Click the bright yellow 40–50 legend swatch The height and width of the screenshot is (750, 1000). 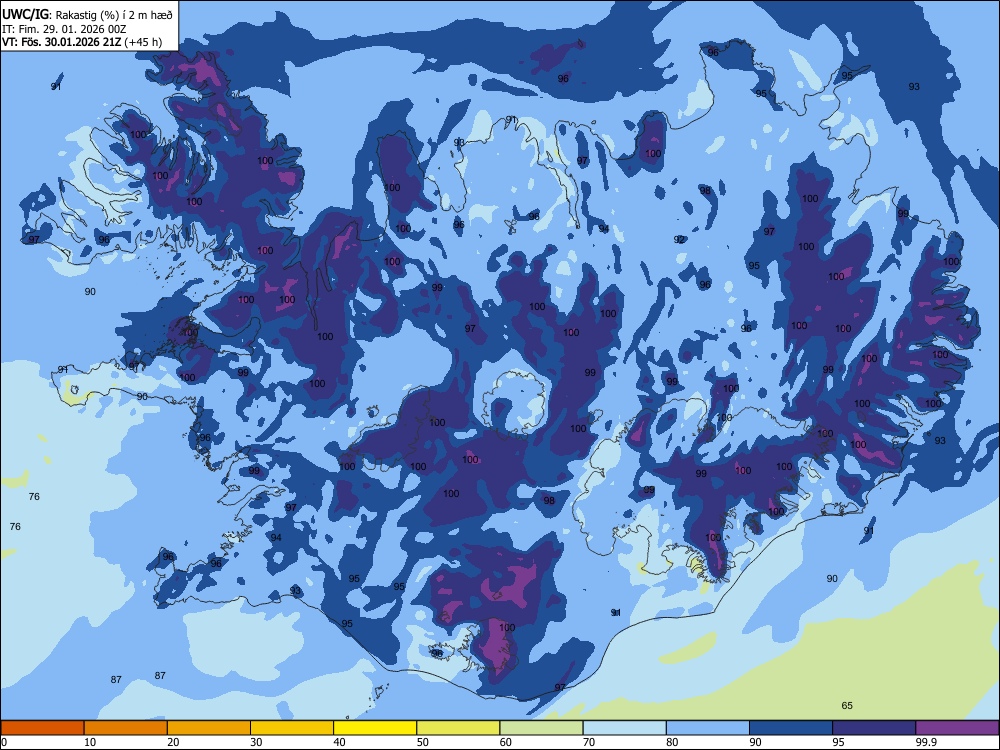tap(375, 728)
